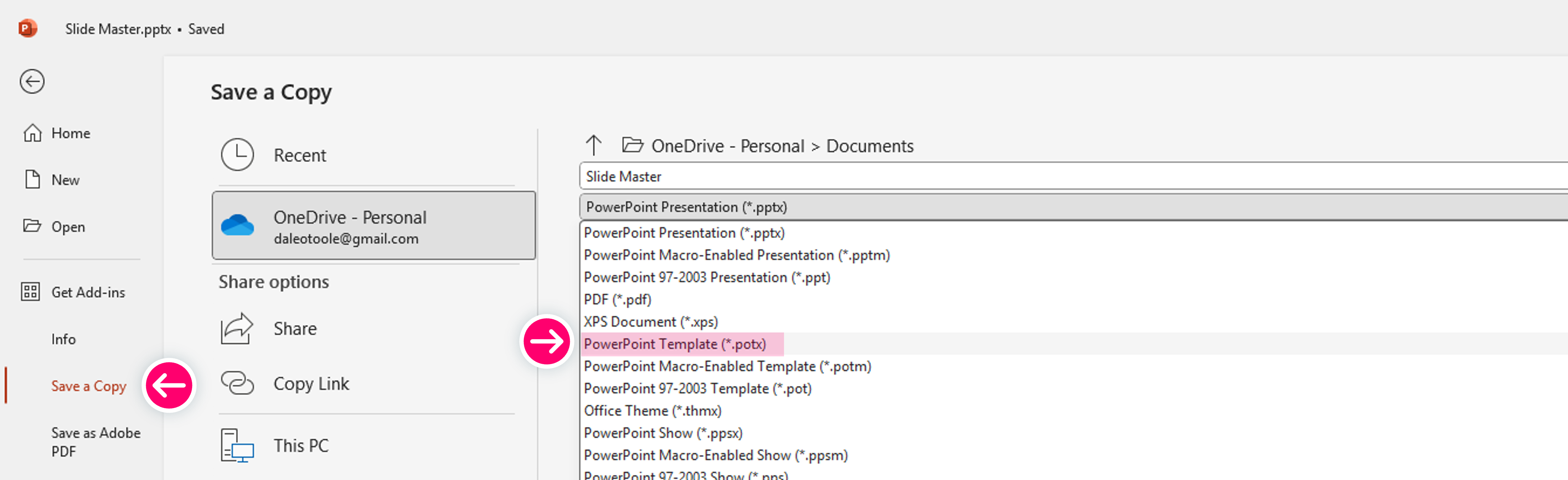Choose PowerPoint Show (*.ppsx) type
The height and width of the screenshot is (480, 1568).
pyautogui.click(x=663, y=433)
